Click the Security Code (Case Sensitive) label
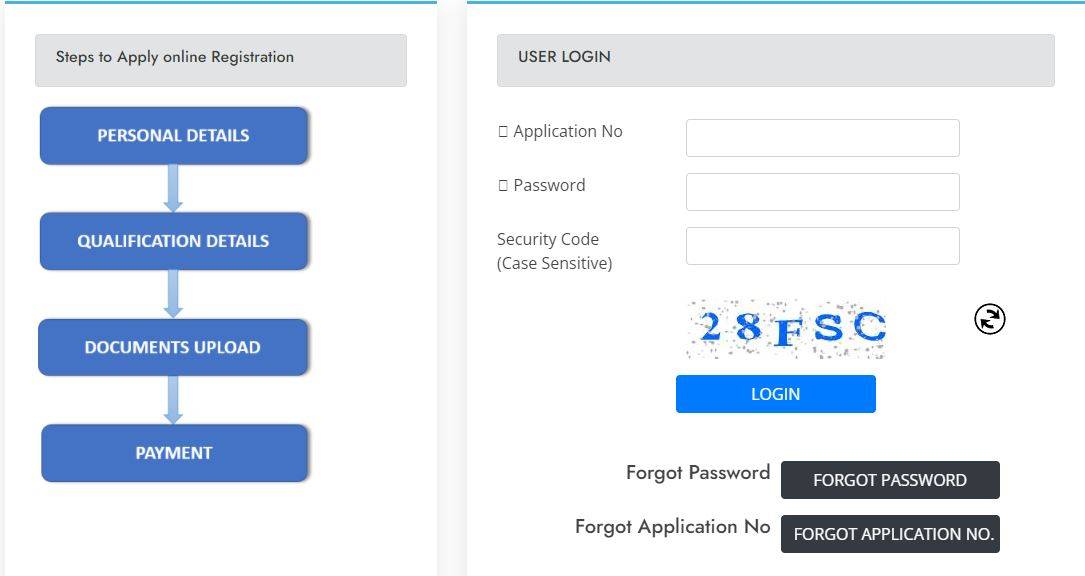 554,251
